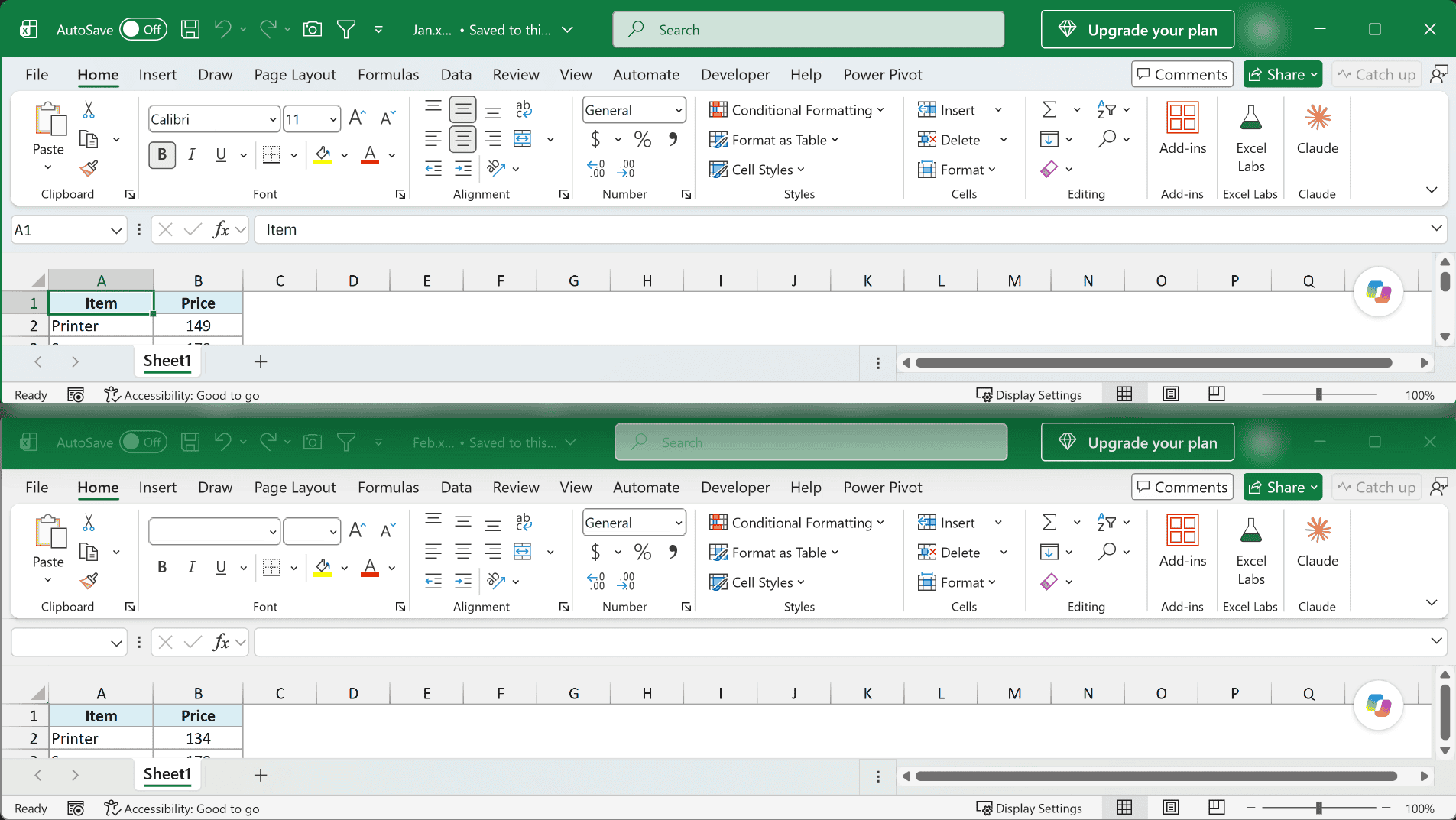Open Excel Labs in the Feb window
Screen dimensions: 1456x820
click(1251, 552)
